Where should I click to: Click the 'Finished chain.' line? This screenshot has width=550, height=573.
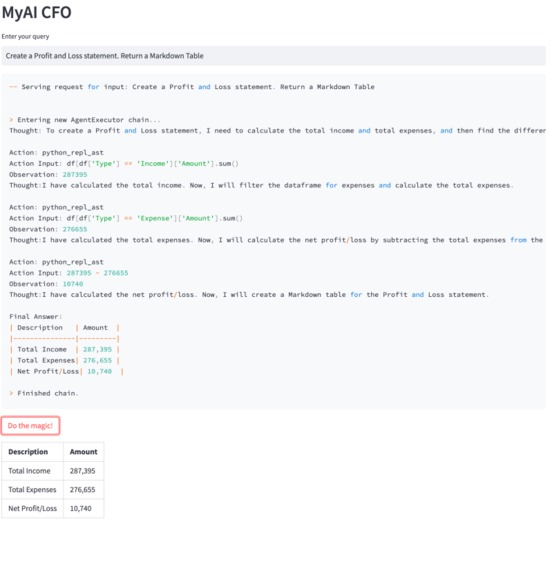tap(44, 394)
